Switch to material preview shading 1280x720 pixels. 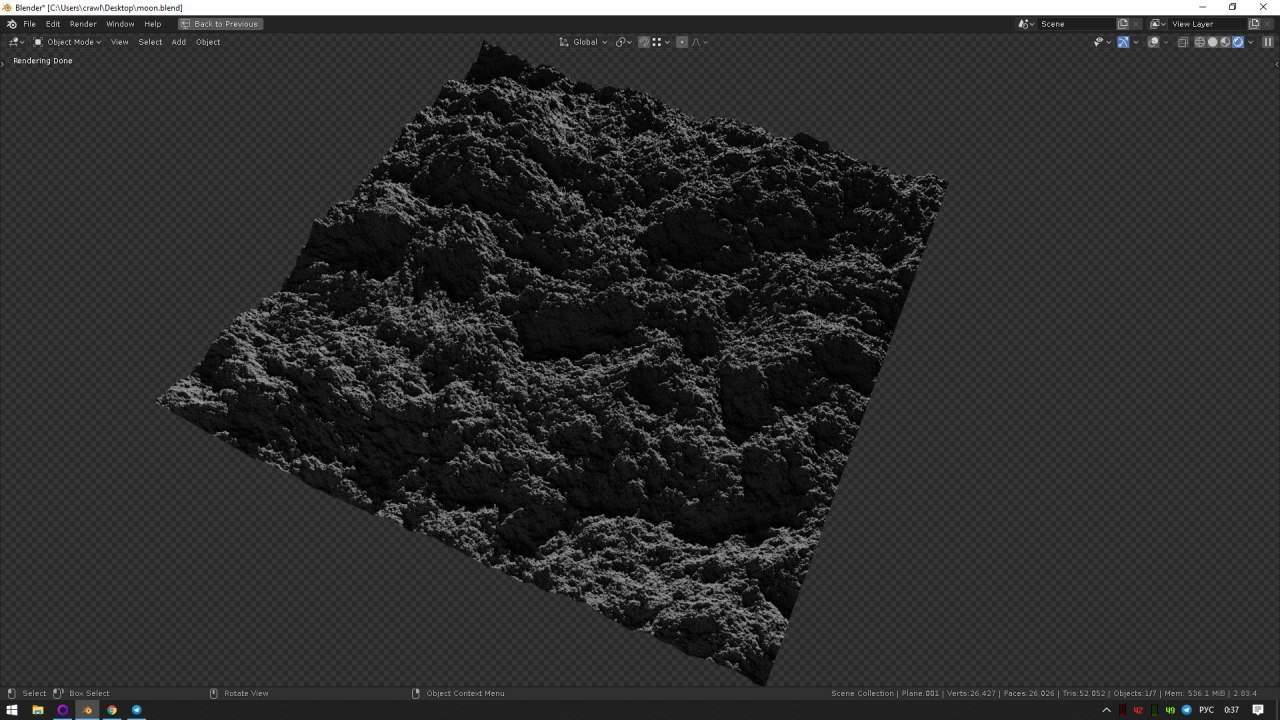[x=1225, y=42]
